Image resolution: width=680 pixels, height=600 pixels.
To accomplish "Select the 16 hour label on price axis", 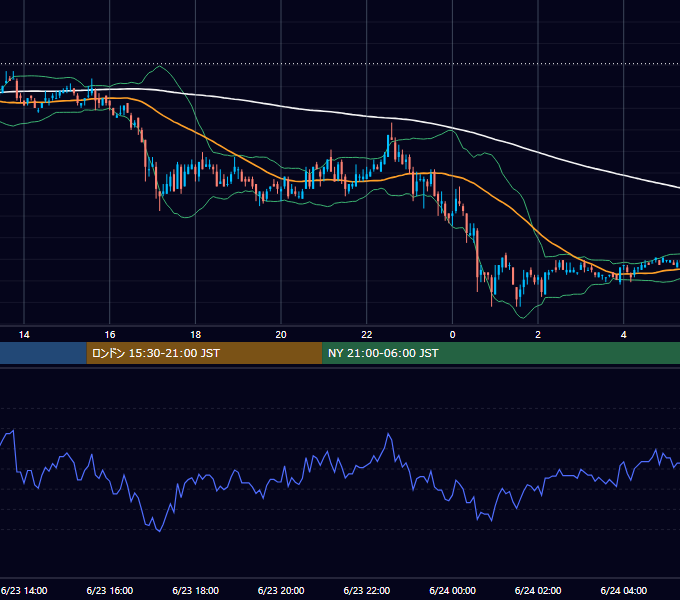I will tap(110, 335).
